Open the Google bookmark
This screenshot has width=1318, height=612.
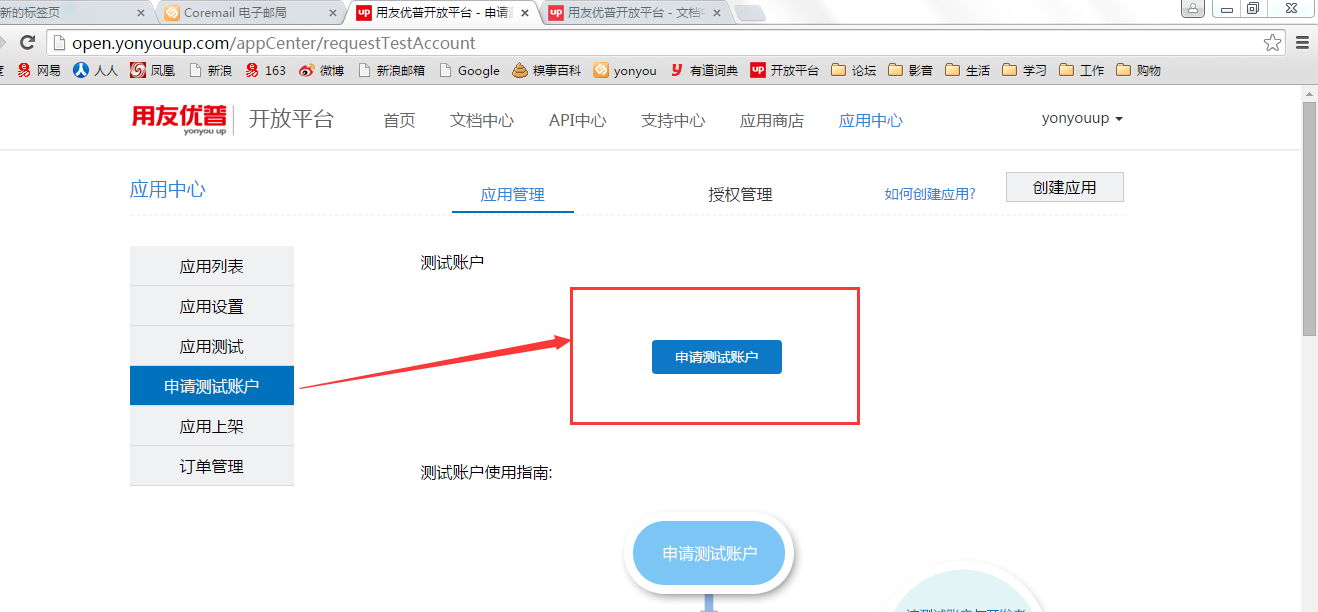point(469,70)
